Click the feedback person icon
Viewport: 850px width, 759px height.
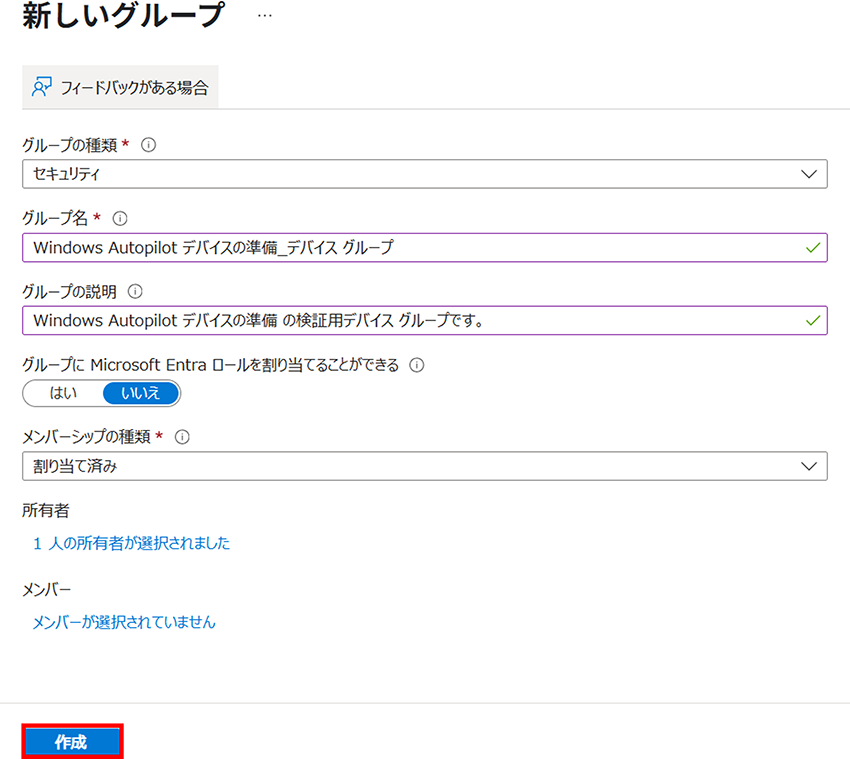tap(42, 87)
